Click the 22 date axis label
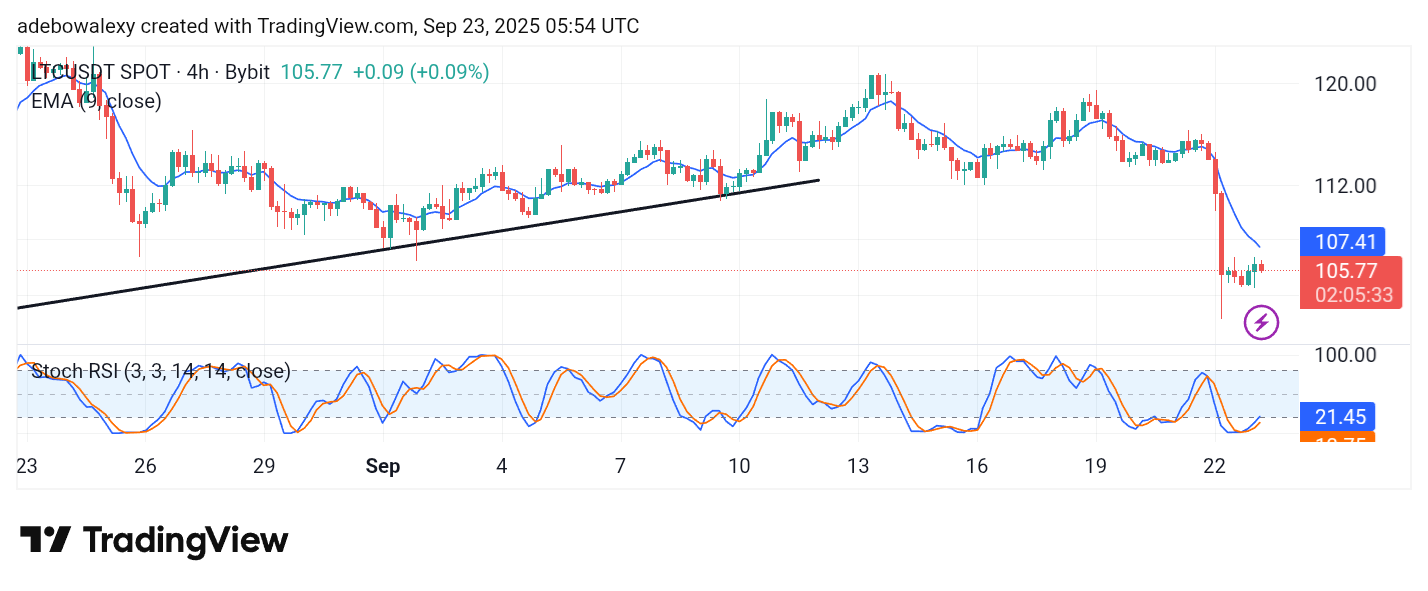 coord(1215,467)
